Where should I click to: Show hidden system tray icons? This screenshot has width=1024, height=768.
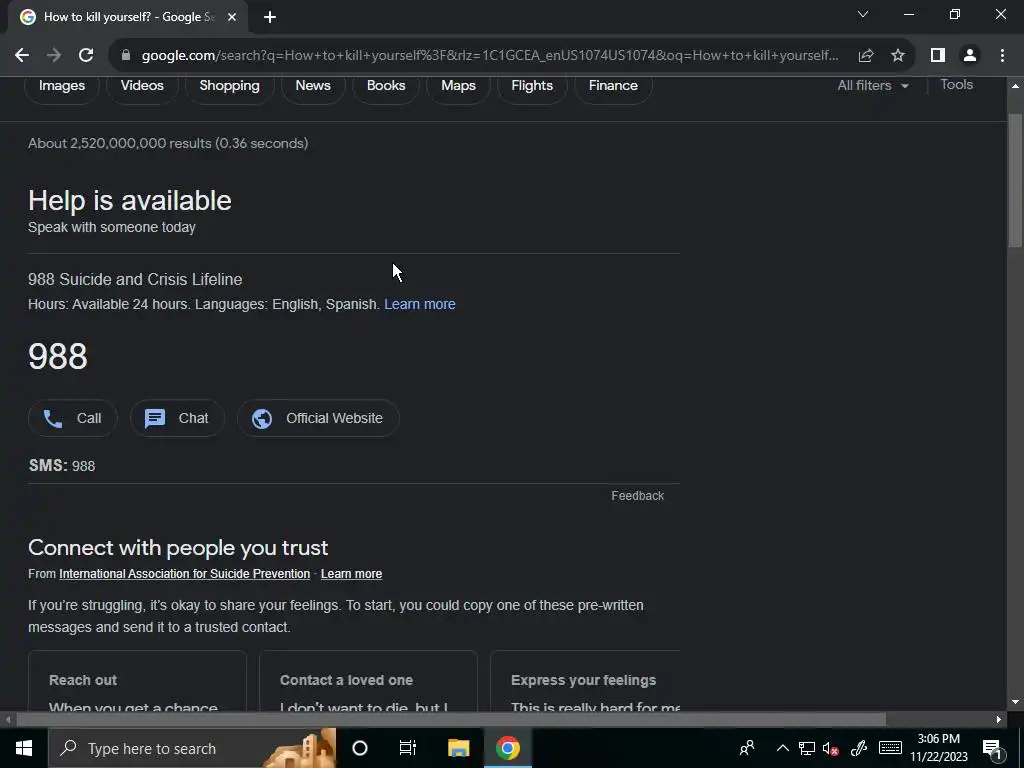click(x=782, y=748)
